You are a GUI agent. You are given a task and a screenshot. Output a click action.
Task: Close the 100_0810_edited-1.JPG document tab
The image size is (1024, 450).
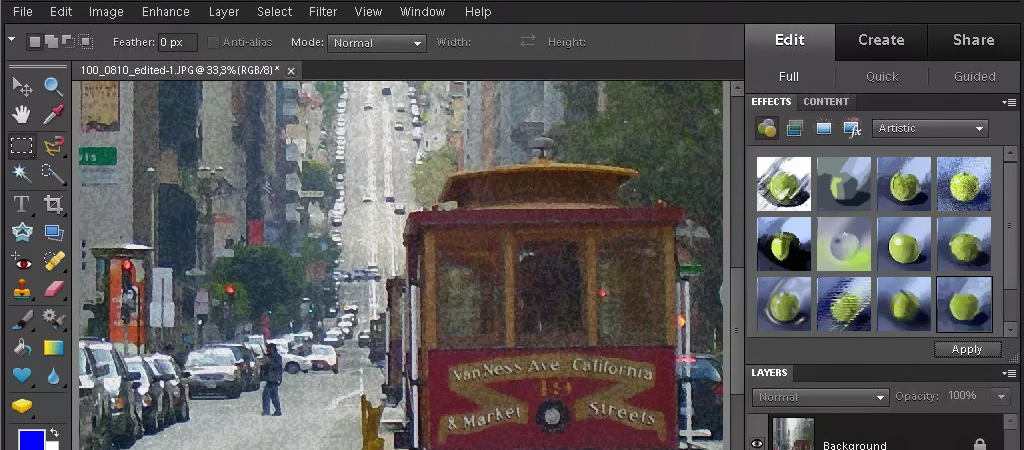[291, 71]
